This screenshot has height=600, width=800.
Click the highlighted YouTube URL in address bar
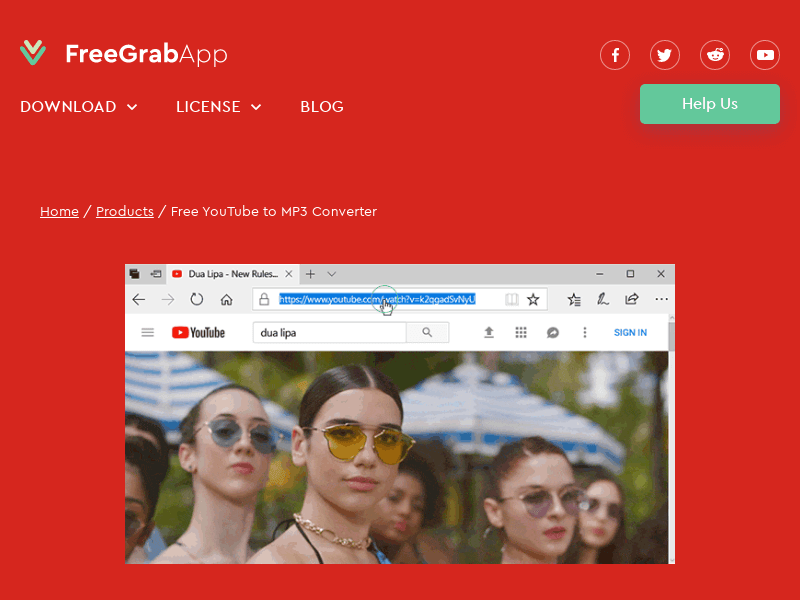[377, 299]
